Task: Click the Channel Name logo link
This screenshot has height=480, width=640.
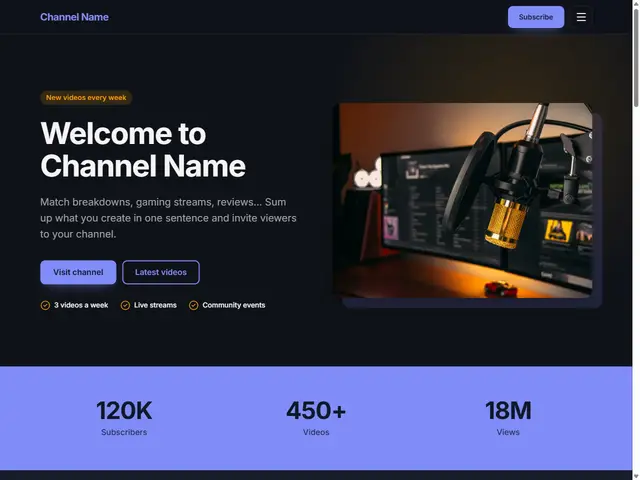Action: click(74, 17)
